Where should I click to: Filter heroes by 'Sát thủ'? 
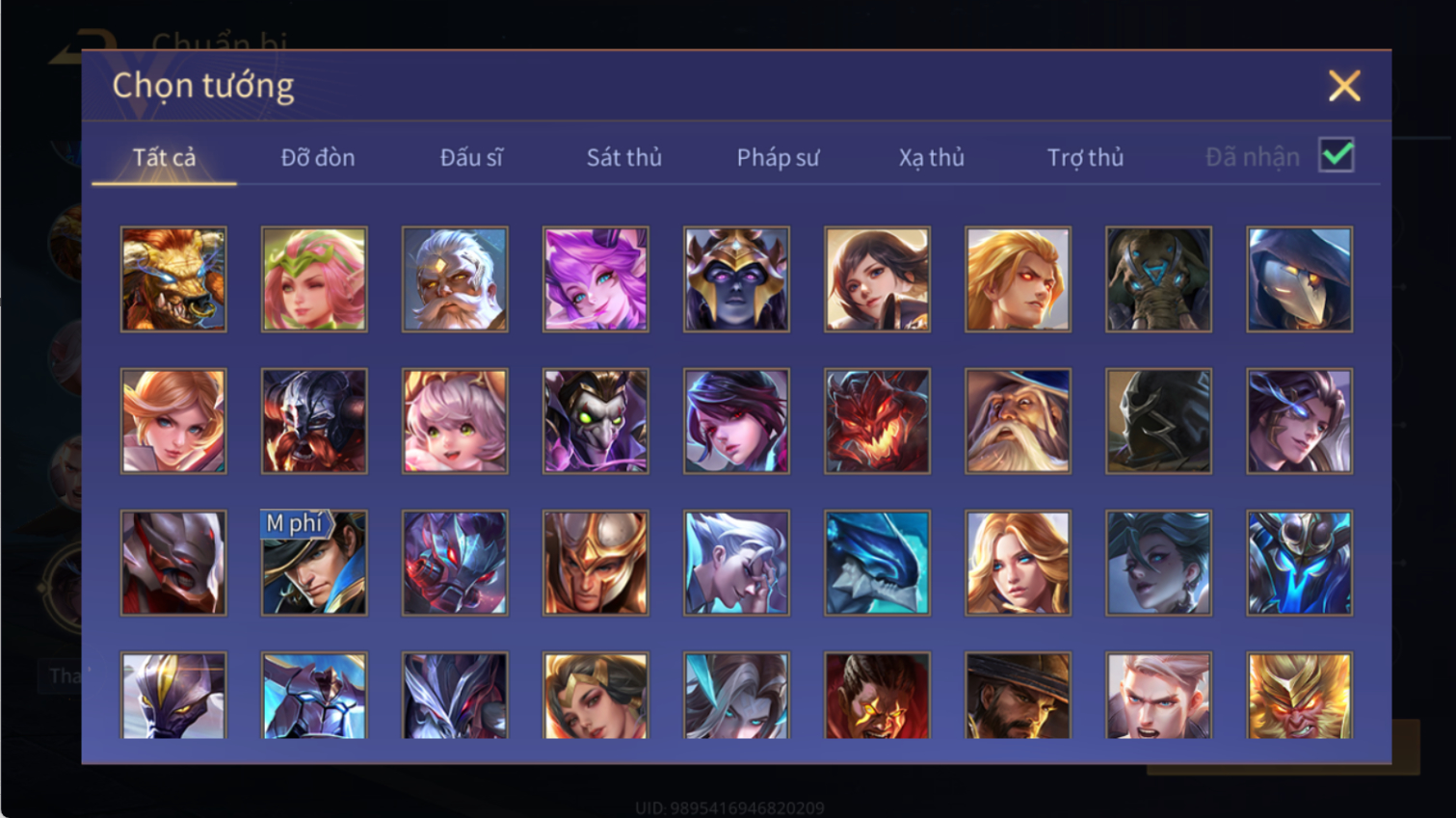click(624, 157)
